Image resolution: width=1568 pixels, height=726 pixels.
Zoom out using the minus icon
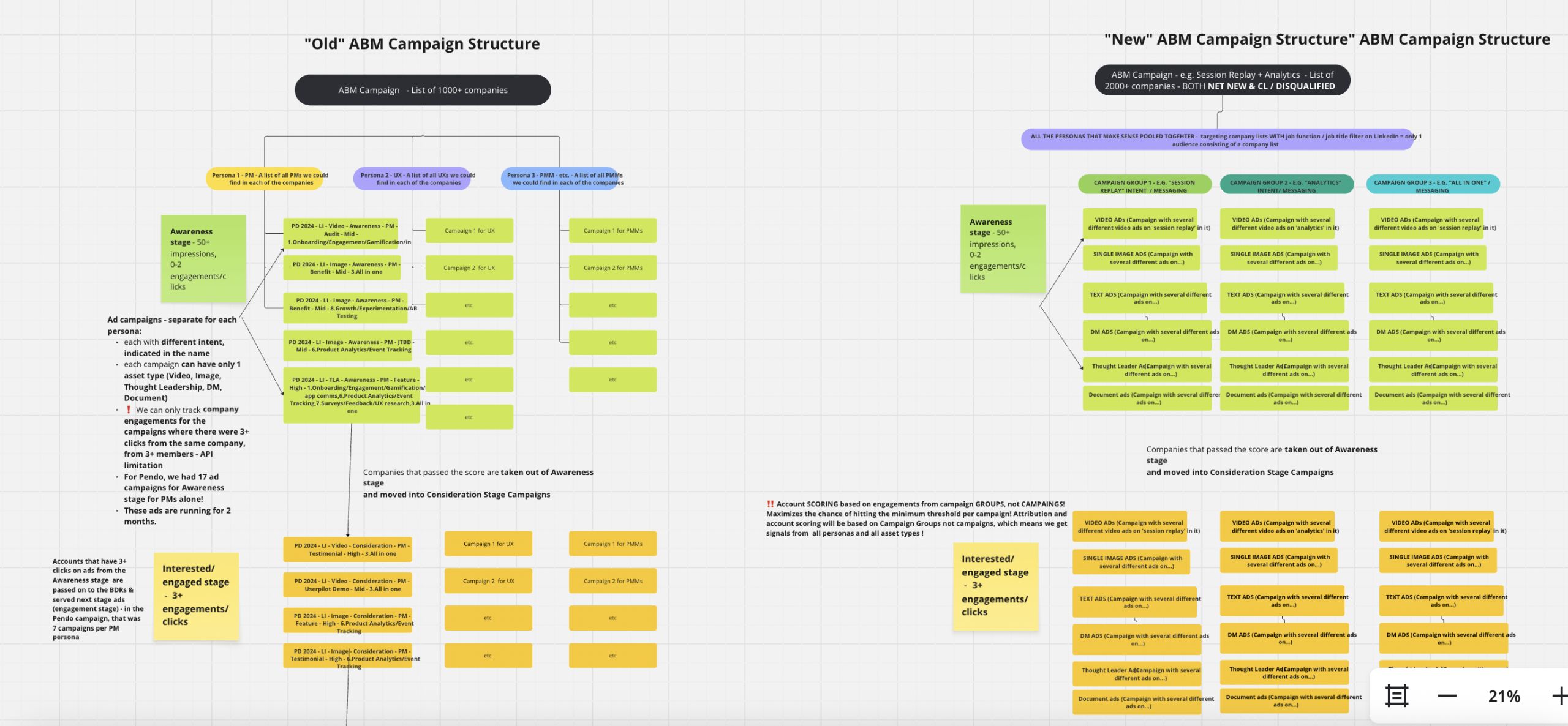[x=1447, y=695]
